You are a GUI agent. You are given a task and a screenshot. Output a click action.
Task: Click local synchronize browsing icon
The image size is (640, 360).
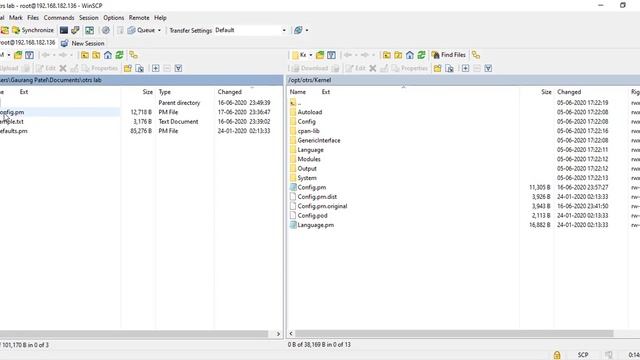tap(133, 55)
